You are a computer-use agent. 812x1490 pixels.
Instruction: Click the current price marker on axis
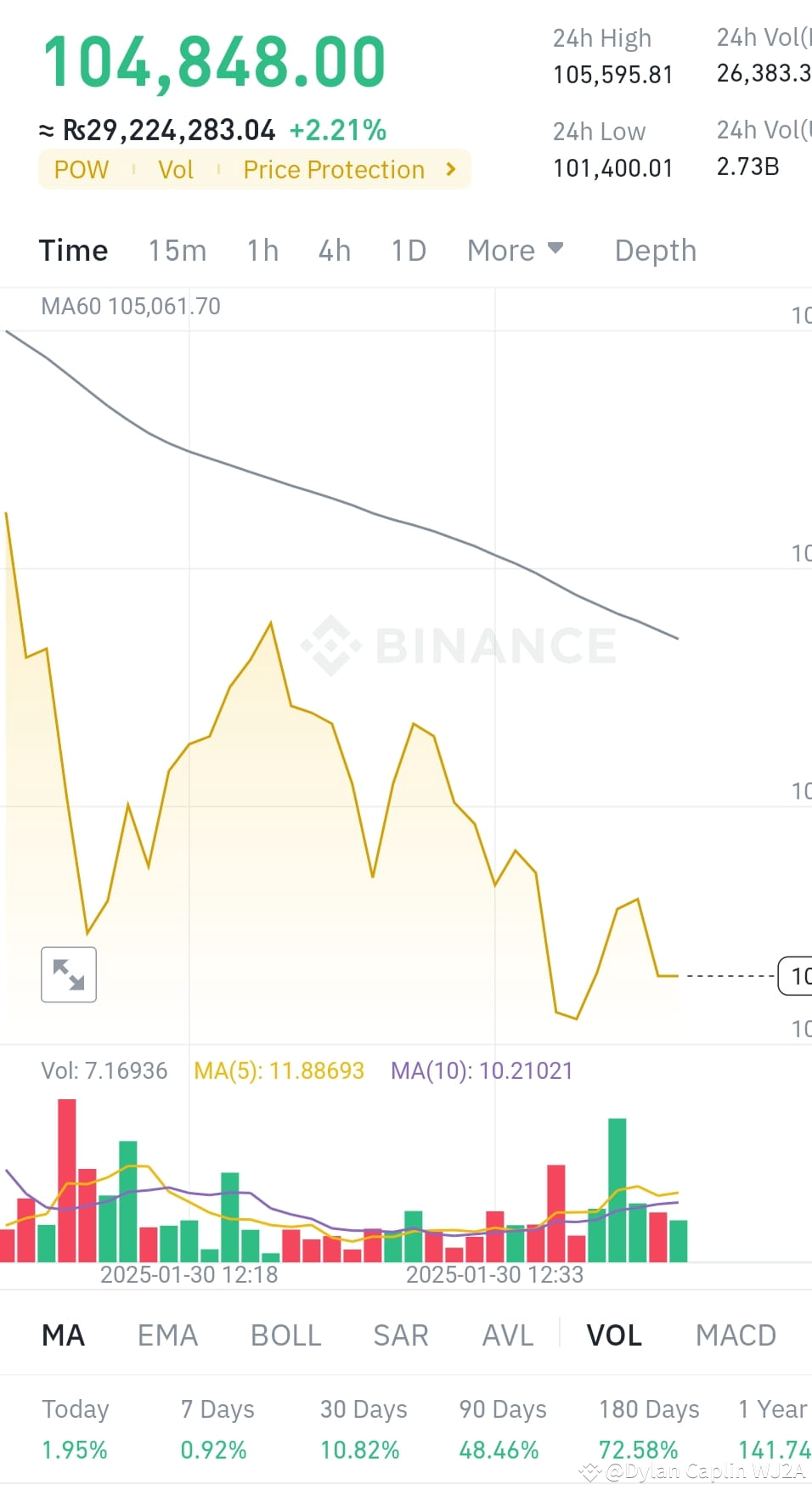[796, 976]
